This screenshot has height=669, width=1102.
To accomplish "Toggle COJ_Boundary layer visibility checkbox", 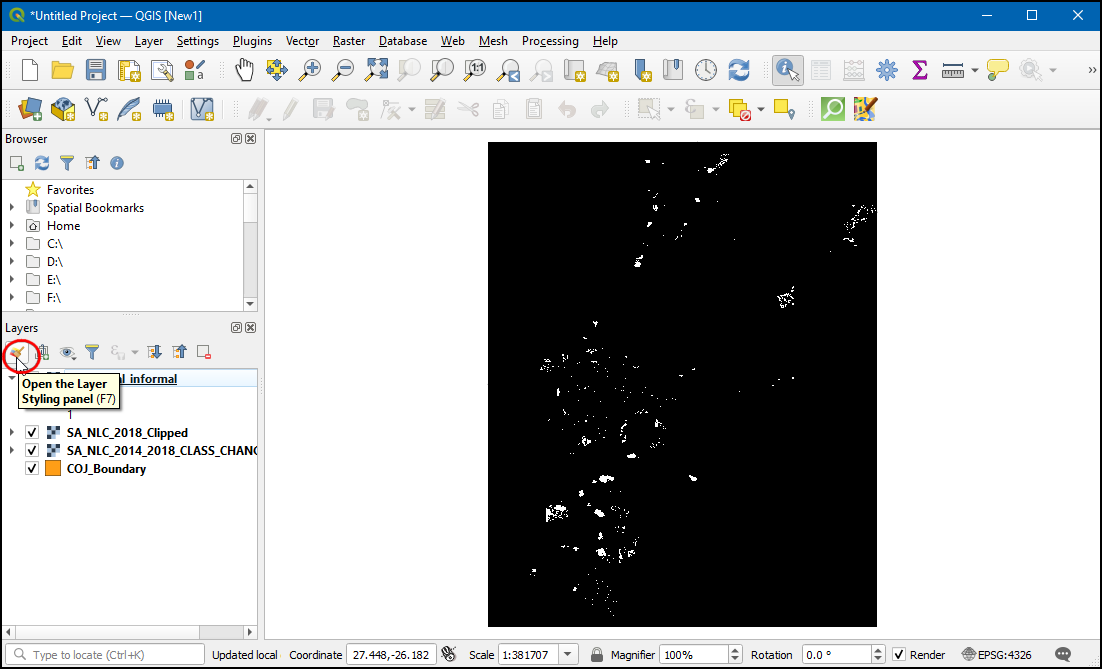I will click(x=32, y=469).
